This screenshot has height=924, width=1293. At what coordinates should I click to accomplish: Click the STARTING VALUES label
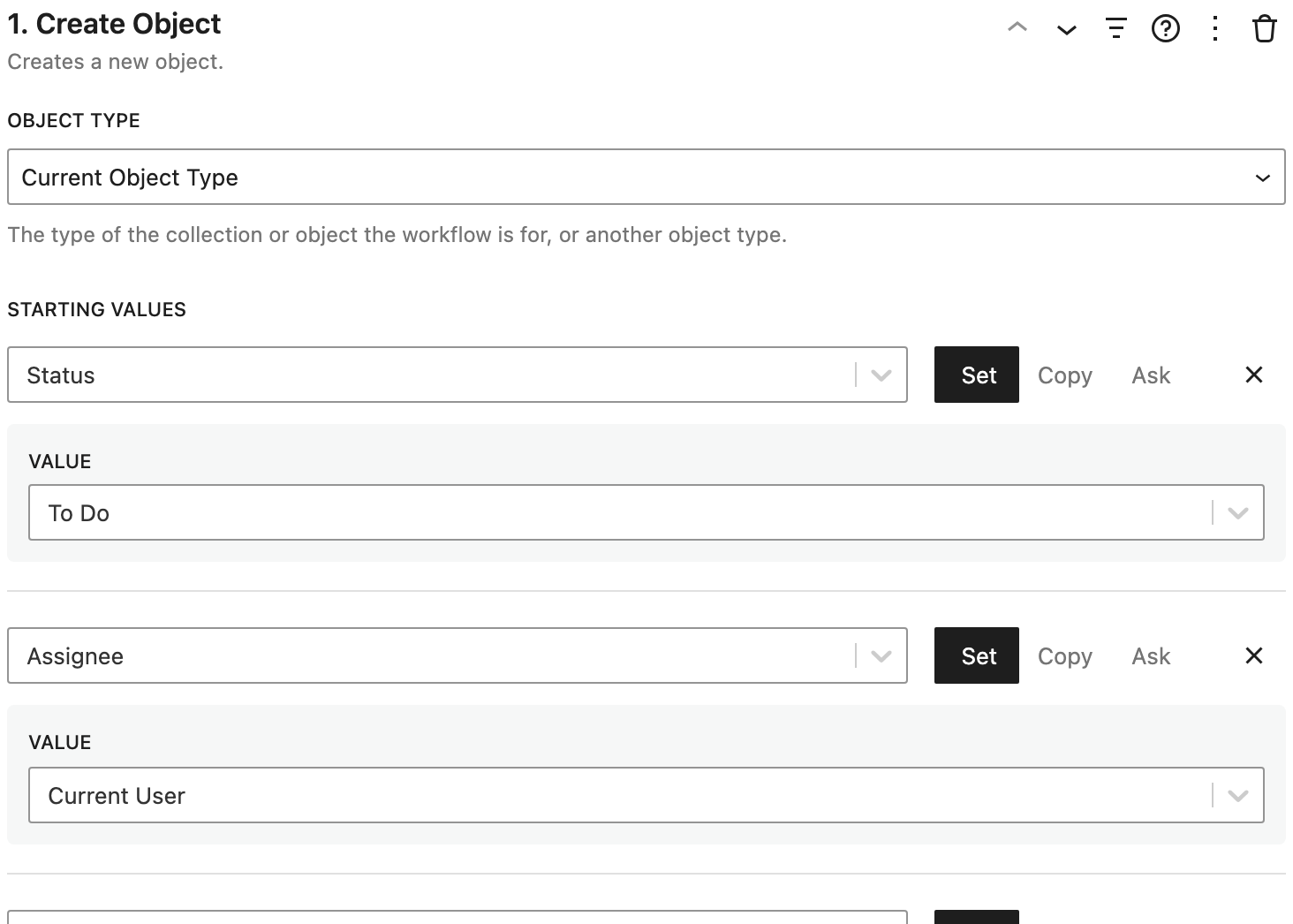coord(97,309)
